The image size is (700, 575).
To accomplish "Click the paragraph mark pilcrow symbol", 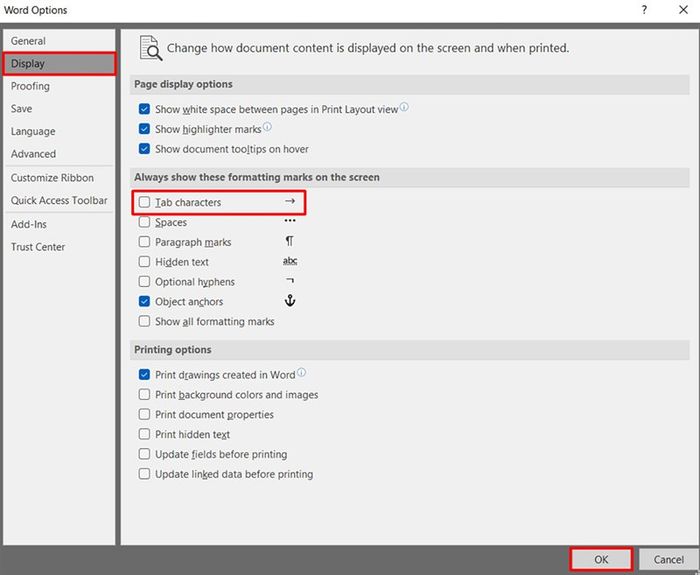I will [x=289, y=241].
